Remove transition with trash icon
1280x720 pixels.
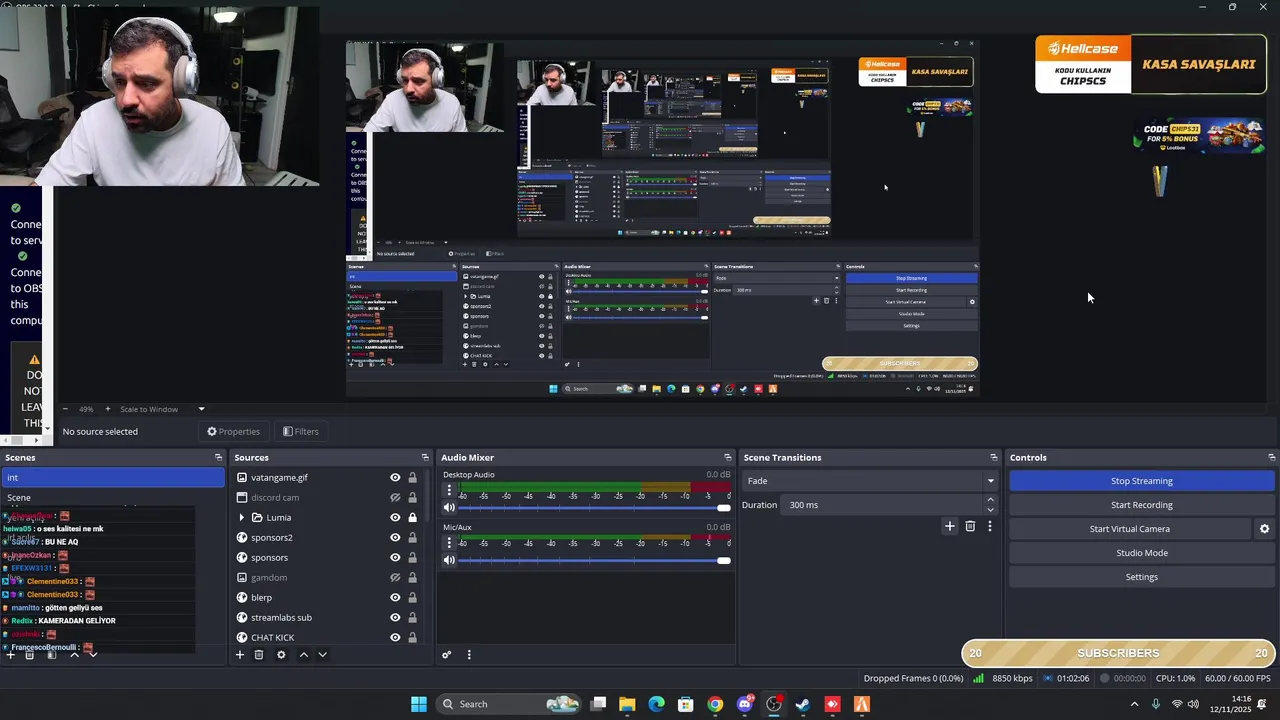coord(970,526)
